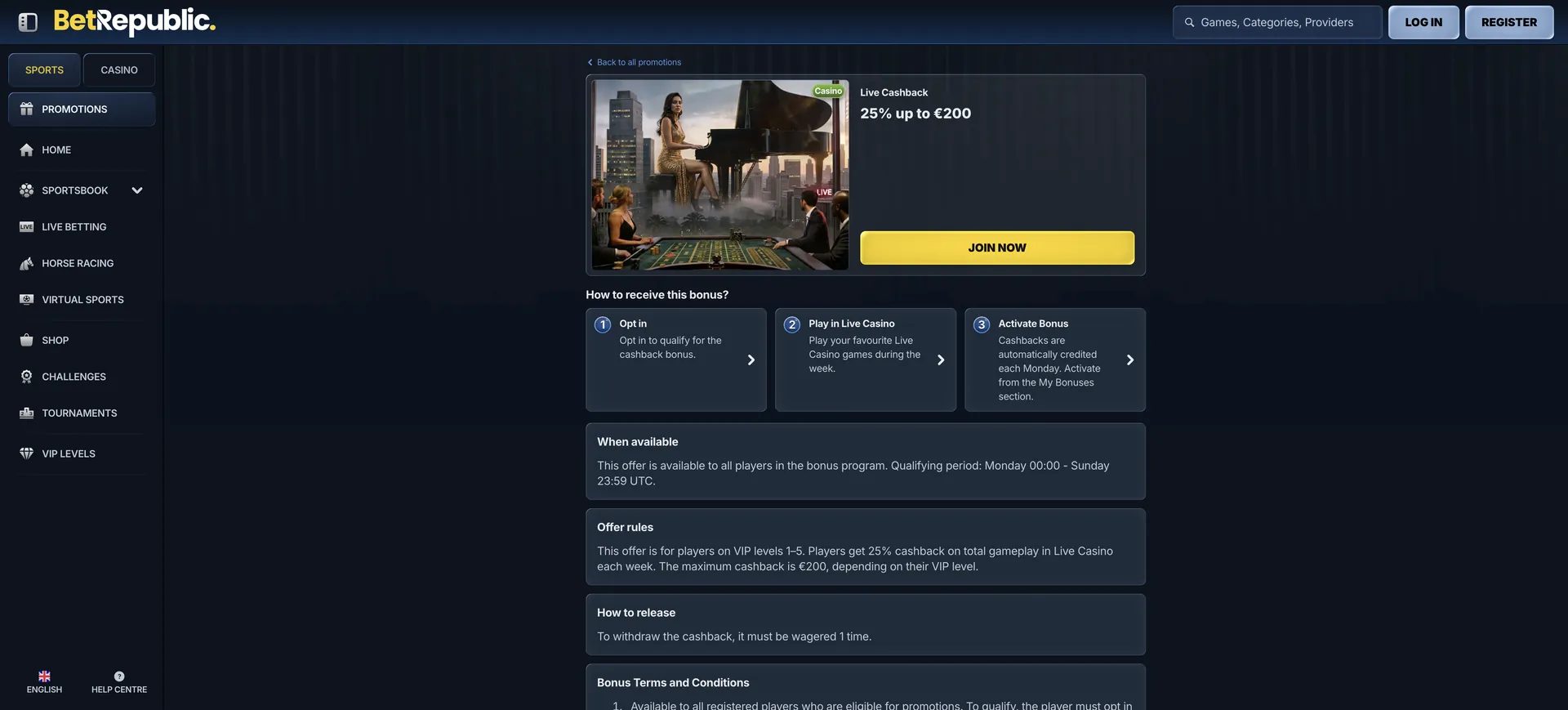
Task: Change language via the English flag icon
Action: (x=44, y=677)
